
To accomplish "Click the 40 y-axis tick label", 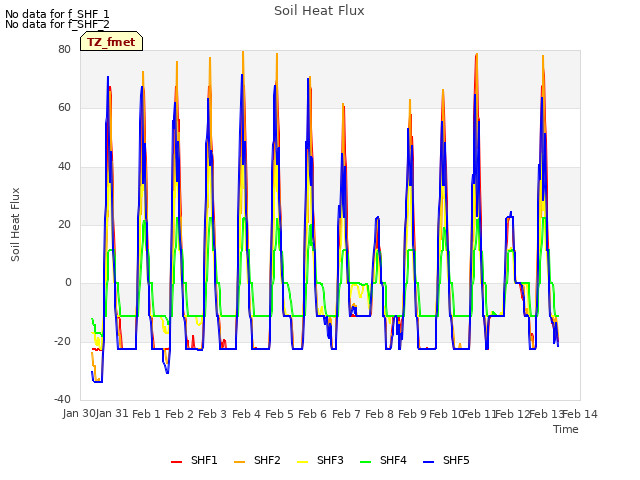I will pos(64,166).
